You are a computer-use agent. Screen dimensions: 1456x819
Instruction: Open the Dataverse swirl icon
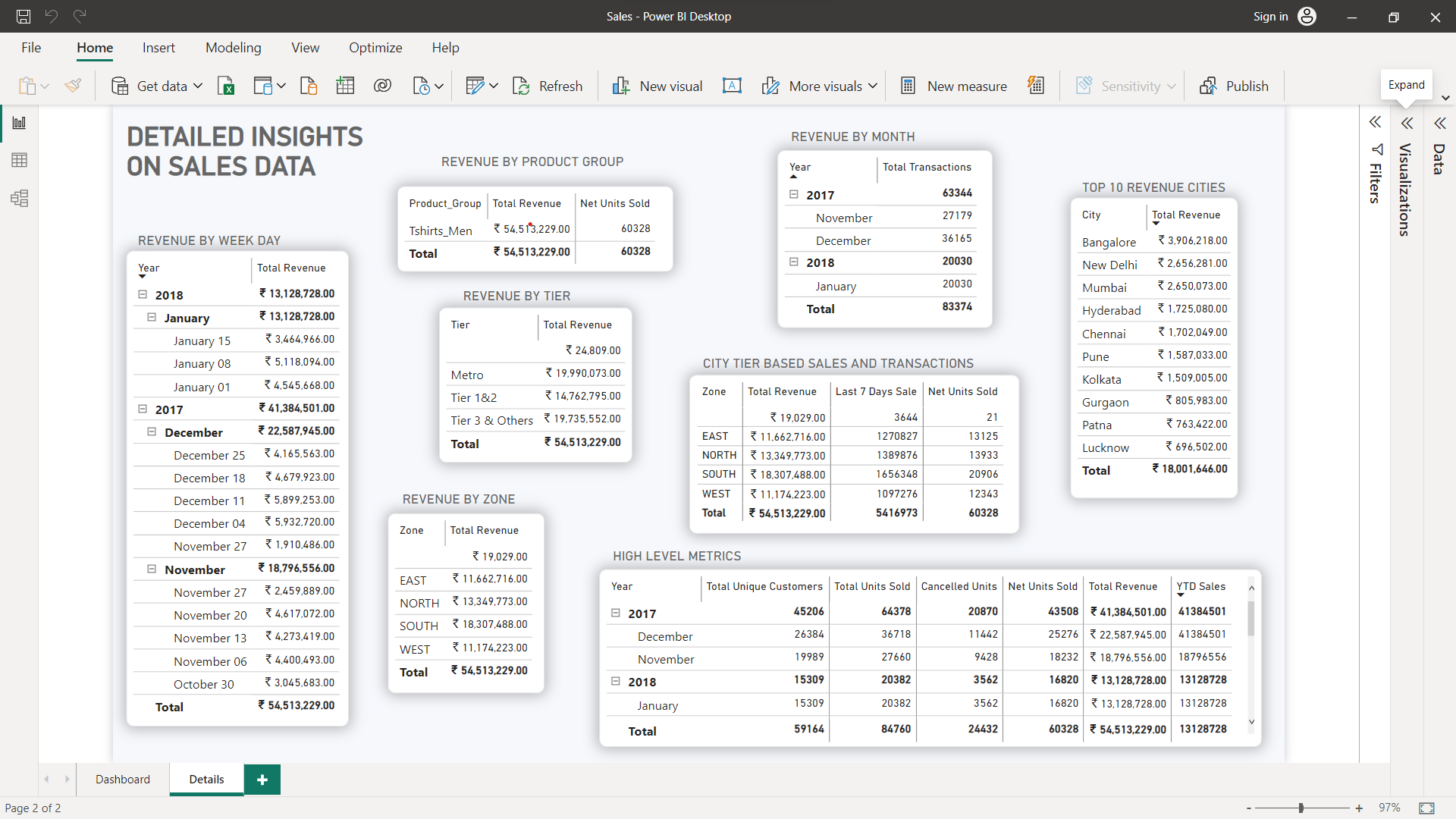(383, 86)
